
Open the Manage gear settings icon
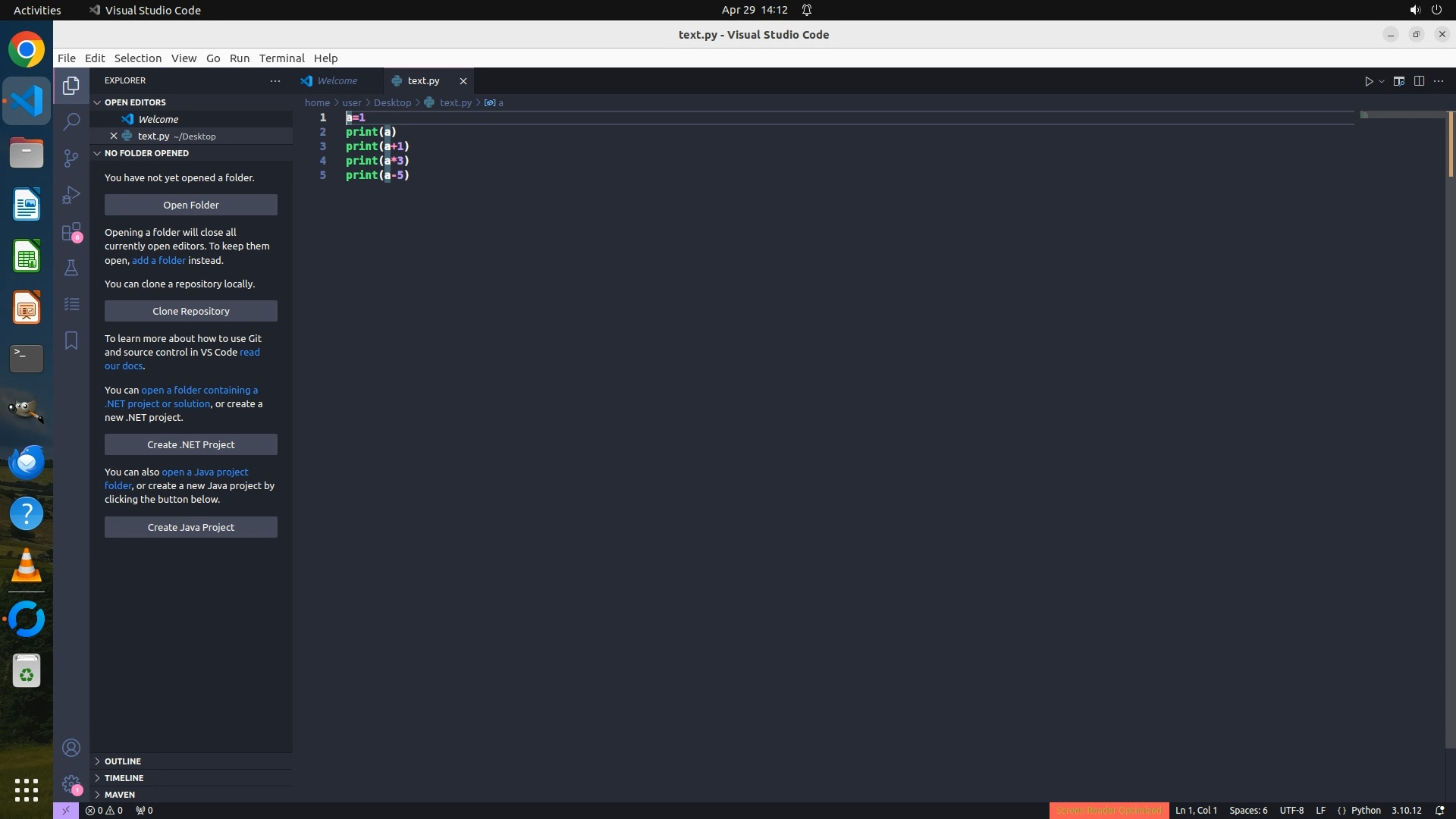point(71,783)
